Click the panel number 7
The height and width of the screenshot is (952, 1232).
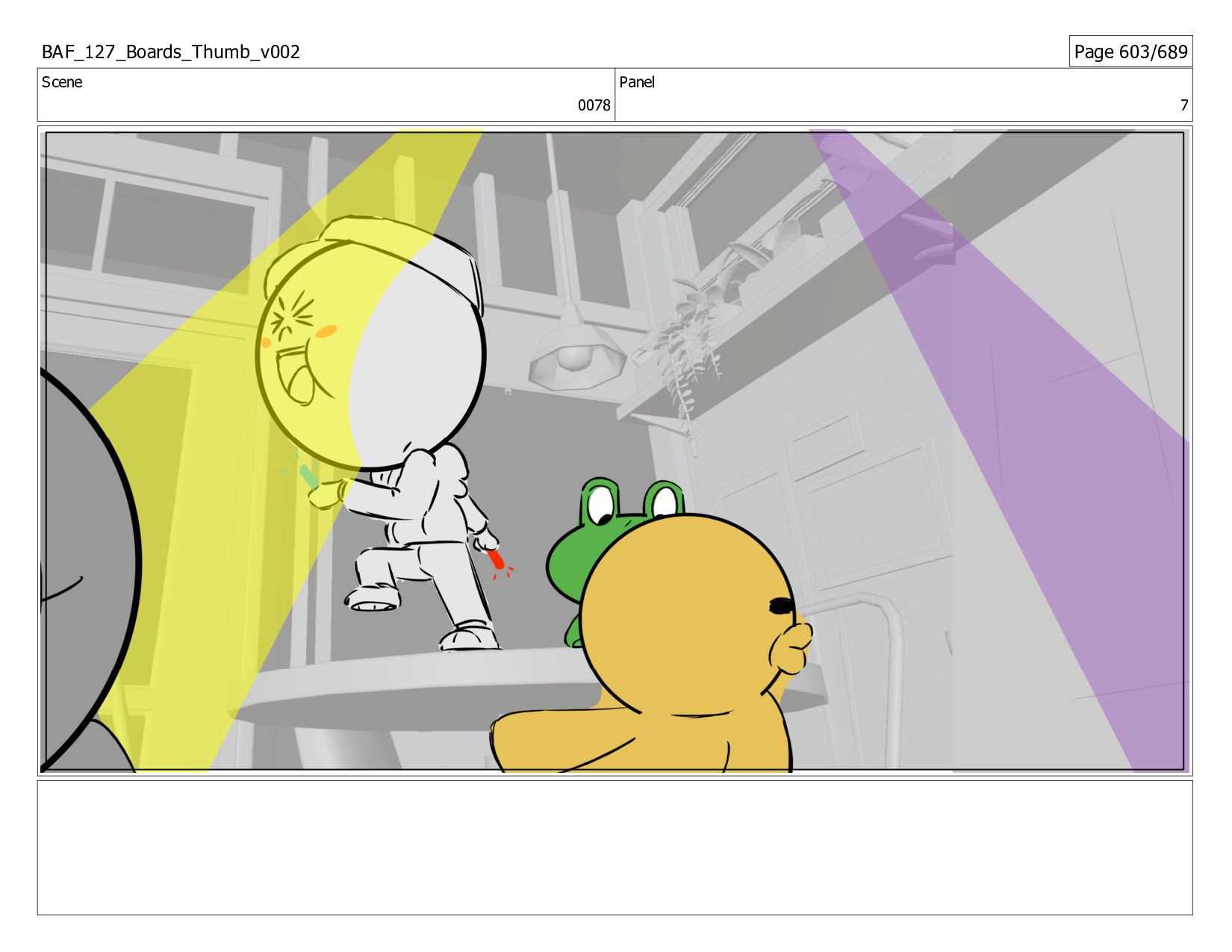click(x=1183, y=105)
